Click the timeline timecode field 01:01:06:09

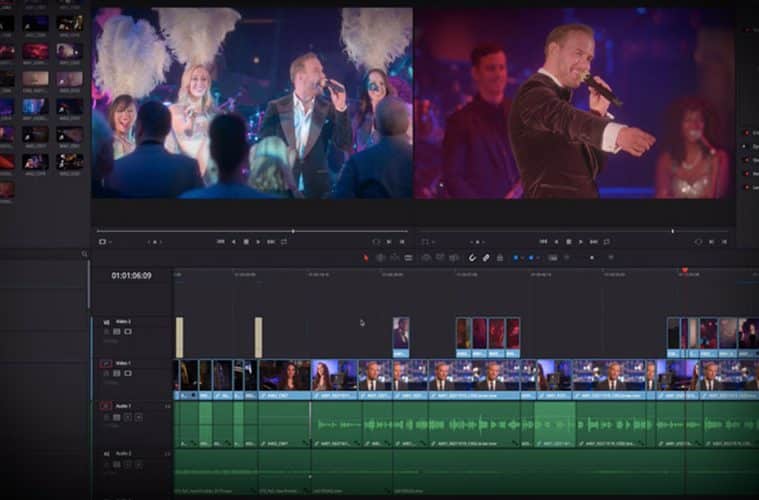pyautogui.click(x=131, y=275)
